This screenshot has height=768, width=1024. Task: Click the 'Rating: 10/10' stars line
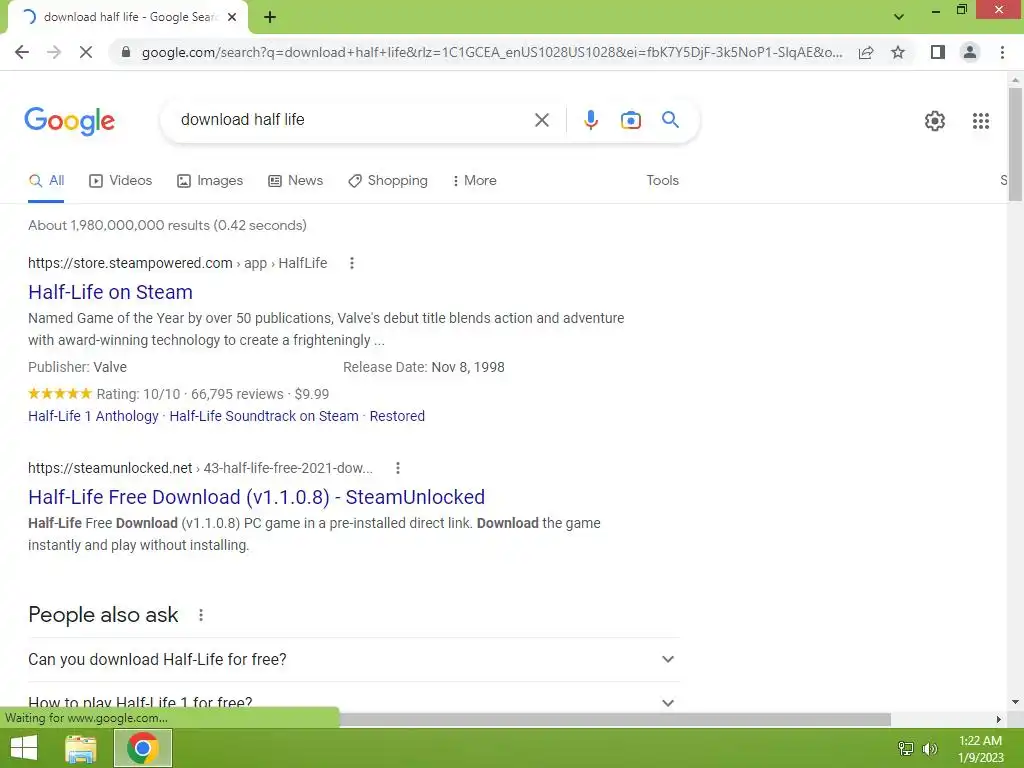pyautogui.click(x=178, y=394)
